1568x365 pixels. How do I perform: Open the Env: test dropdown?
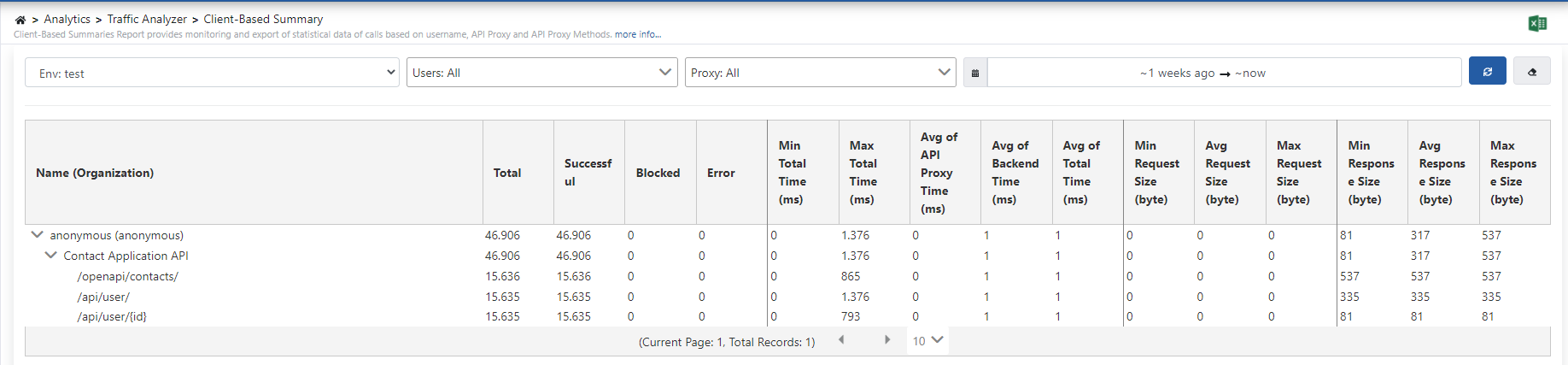point(212,73)
